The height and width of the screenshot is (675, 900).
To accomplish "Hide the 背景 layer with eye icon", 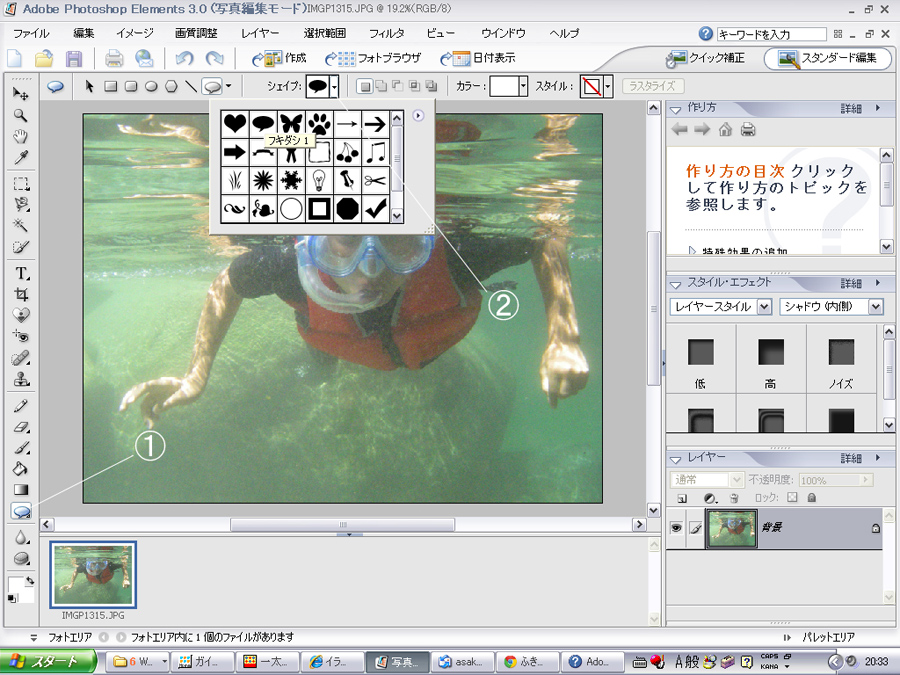I will click(677, 528).
